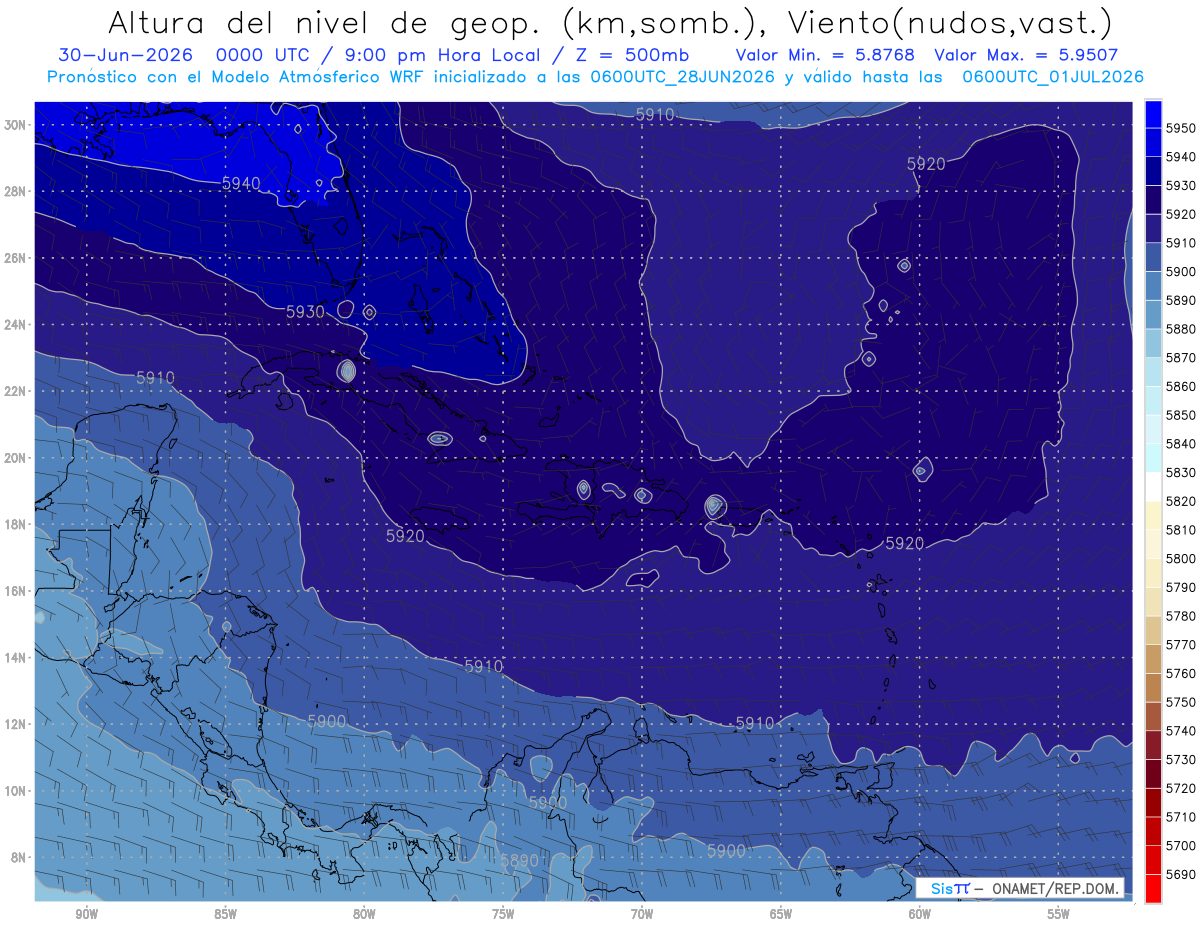Click the legend value '5870'
The height and width of the screenshot is (927, 1200).
coord(1181,357)
